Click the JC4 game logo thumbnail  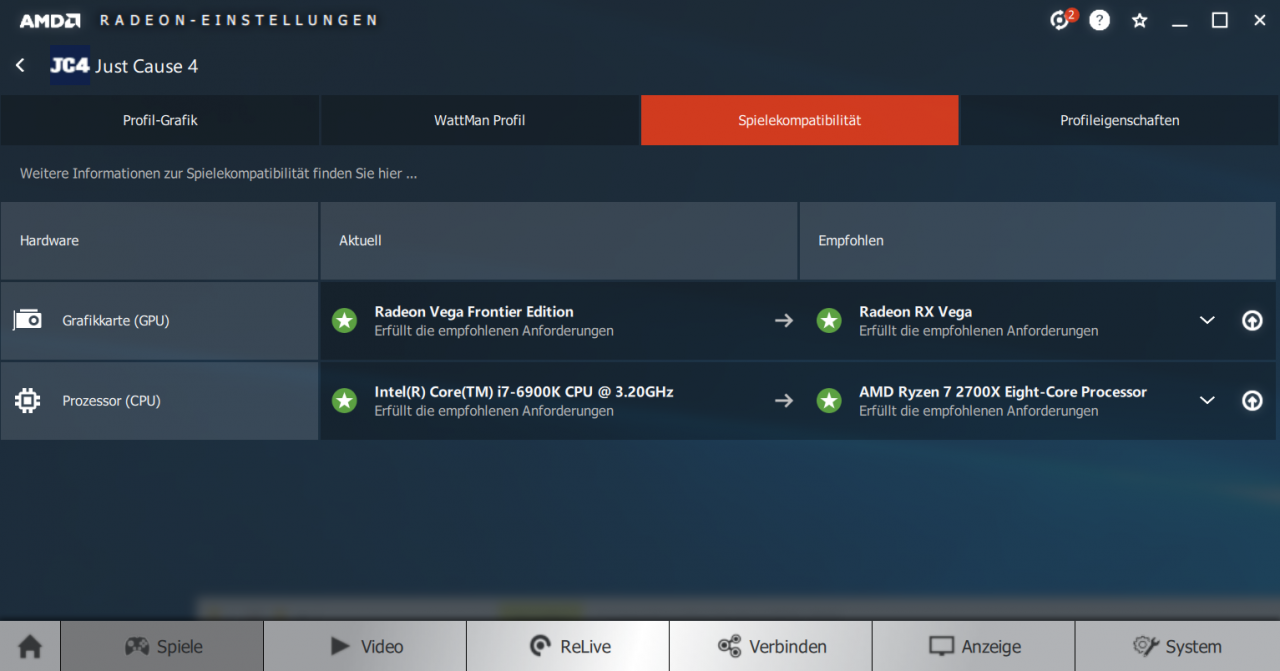click(x=70, y=65)
